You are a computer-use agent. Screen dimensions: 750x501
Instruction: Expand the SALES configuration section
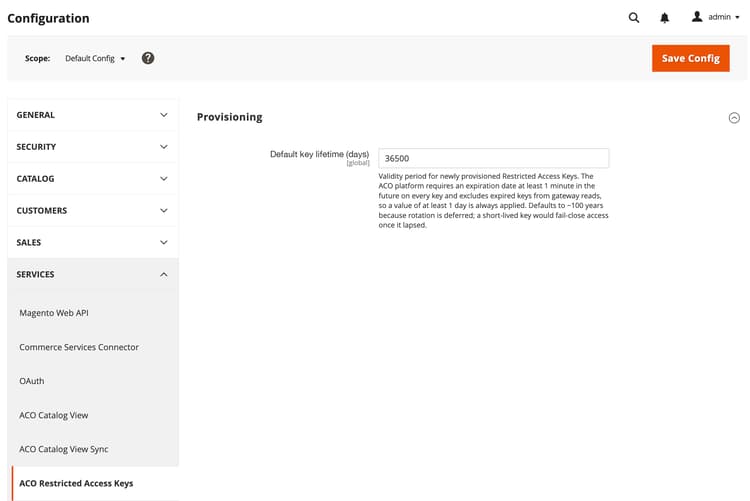[x=93, y=243]
